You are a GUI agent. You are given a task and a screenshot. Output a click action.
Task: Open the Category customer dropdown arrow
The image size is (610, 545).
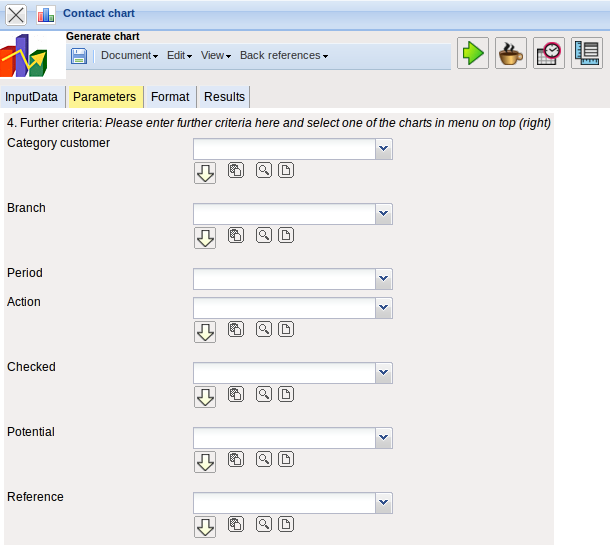point(384,149)
